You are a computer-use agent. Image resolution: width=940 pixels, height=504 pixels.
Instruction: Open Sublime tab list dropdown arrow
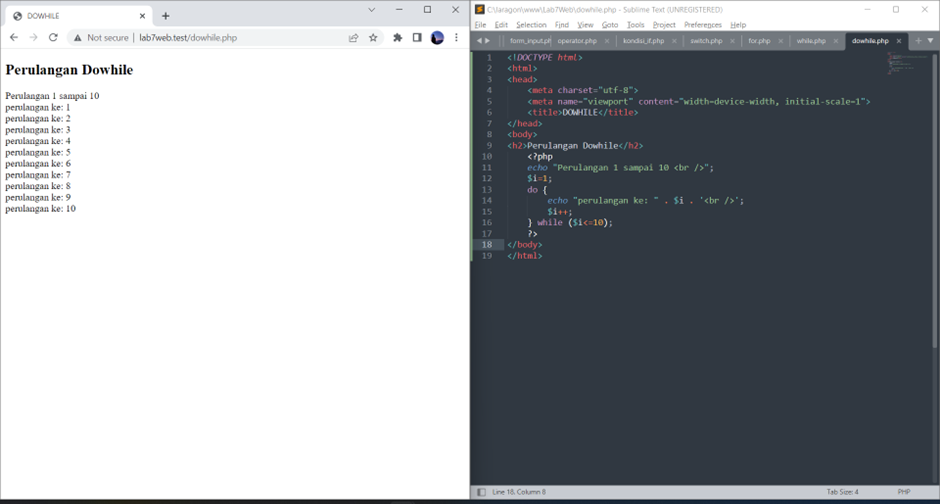[930, 41]
